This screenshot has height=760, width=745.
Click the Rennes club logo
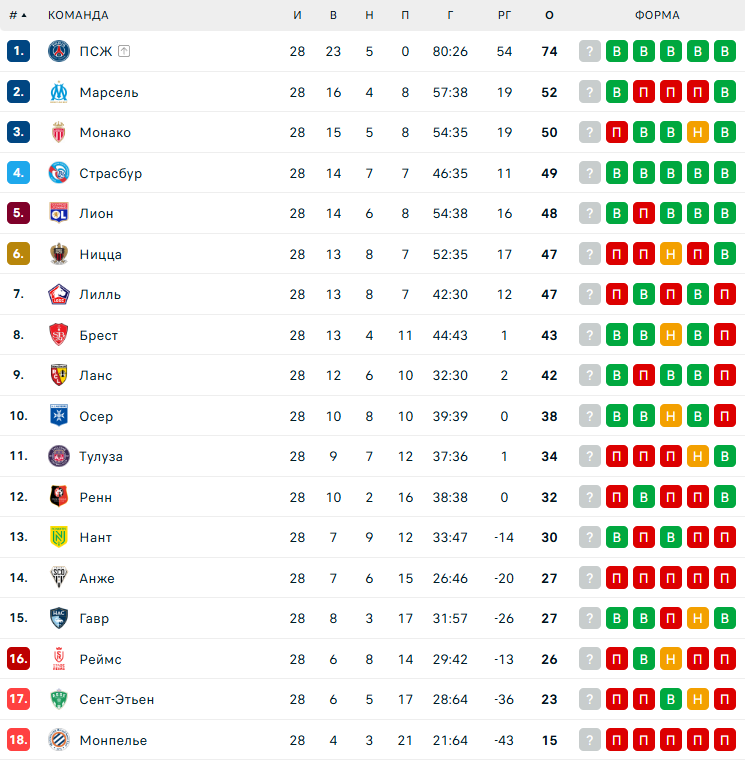[x=58, y=497]
